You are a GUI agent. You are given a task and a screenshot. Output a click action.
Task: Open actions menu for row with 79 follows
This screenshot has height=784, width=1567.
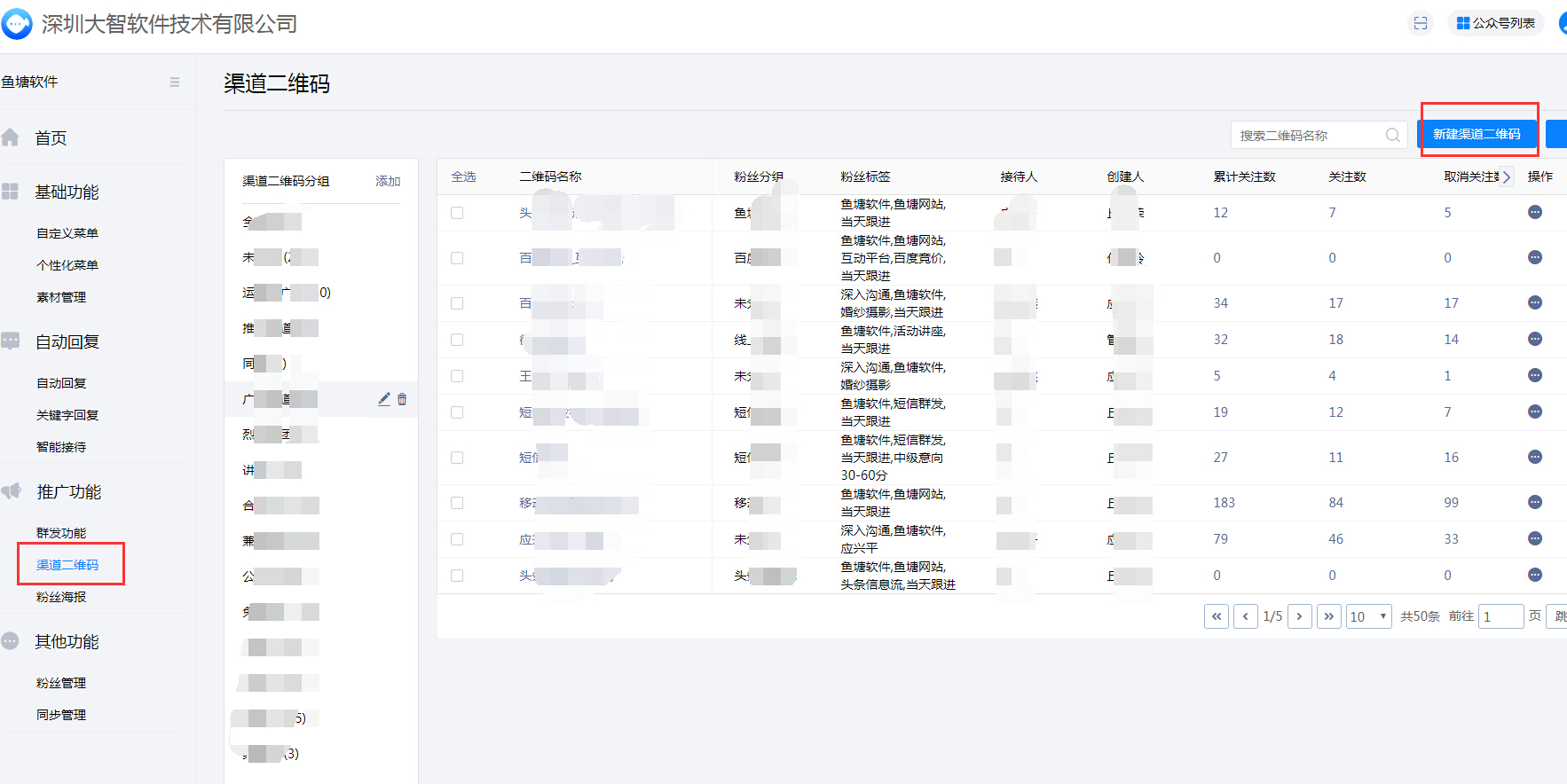1535,538
